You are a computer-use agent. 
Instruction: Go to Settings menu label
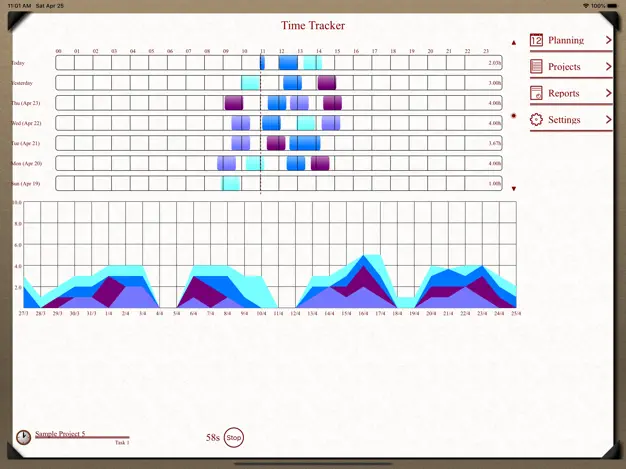(x=564, y=120)
